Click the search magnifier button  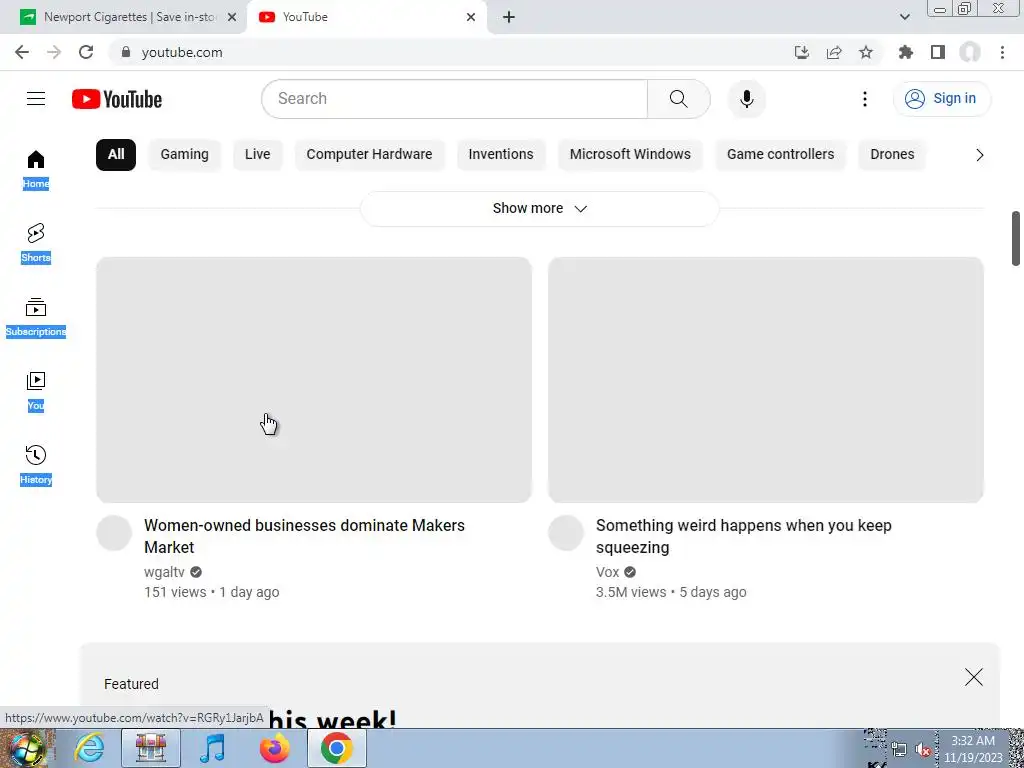coord(679,99)
